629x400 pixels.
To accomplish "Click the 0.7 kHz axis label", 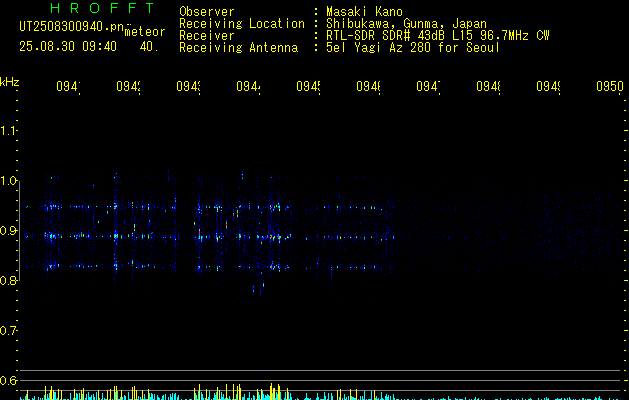I will click(x=8, y=330).
